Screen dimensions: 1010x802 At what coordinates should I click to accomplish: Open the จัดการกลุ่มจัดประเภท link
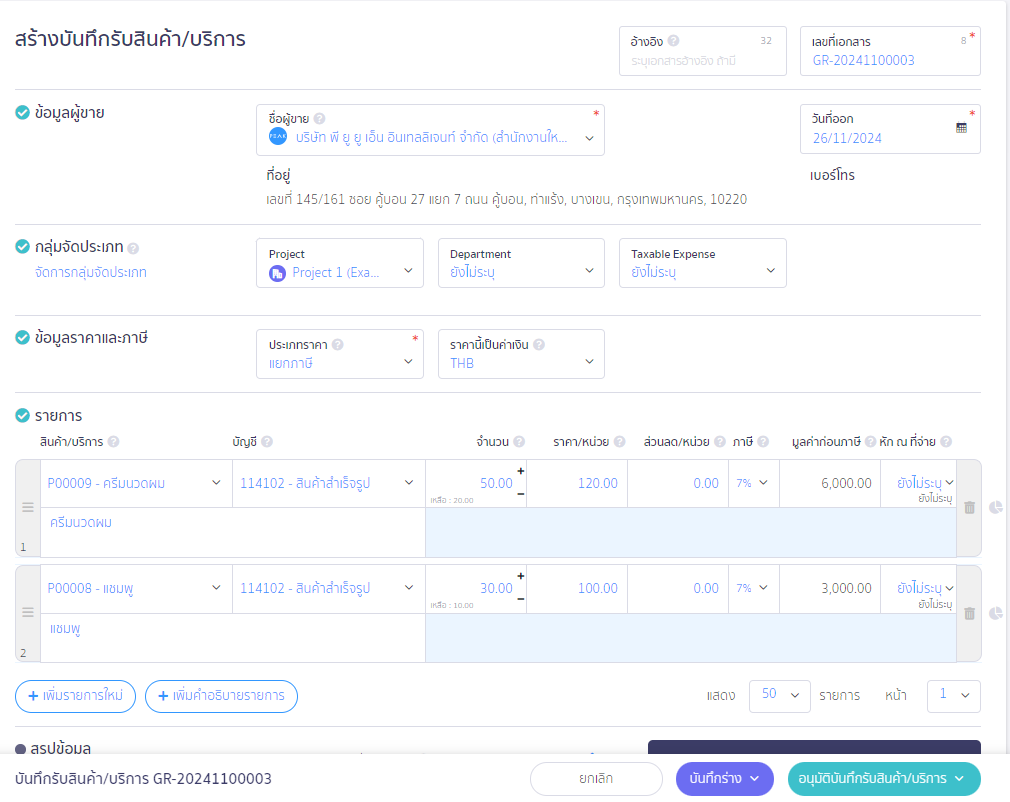(x=90, y=272)
